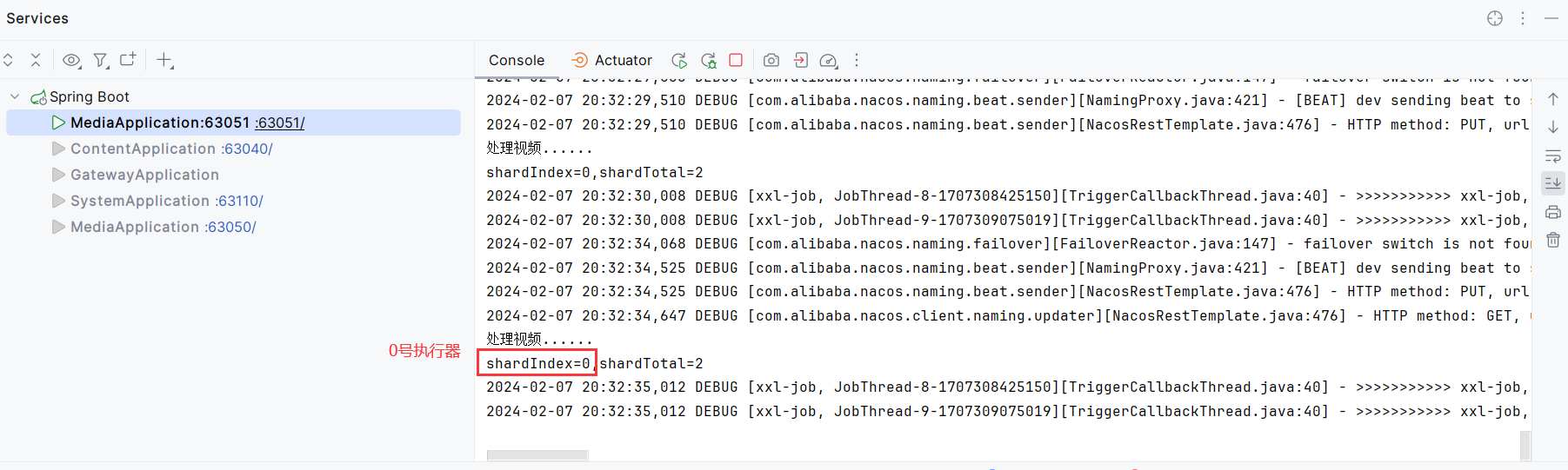Click the last shardIndex=0 log line
This screenshot has height=470, width=1568.
click(595, 363)
